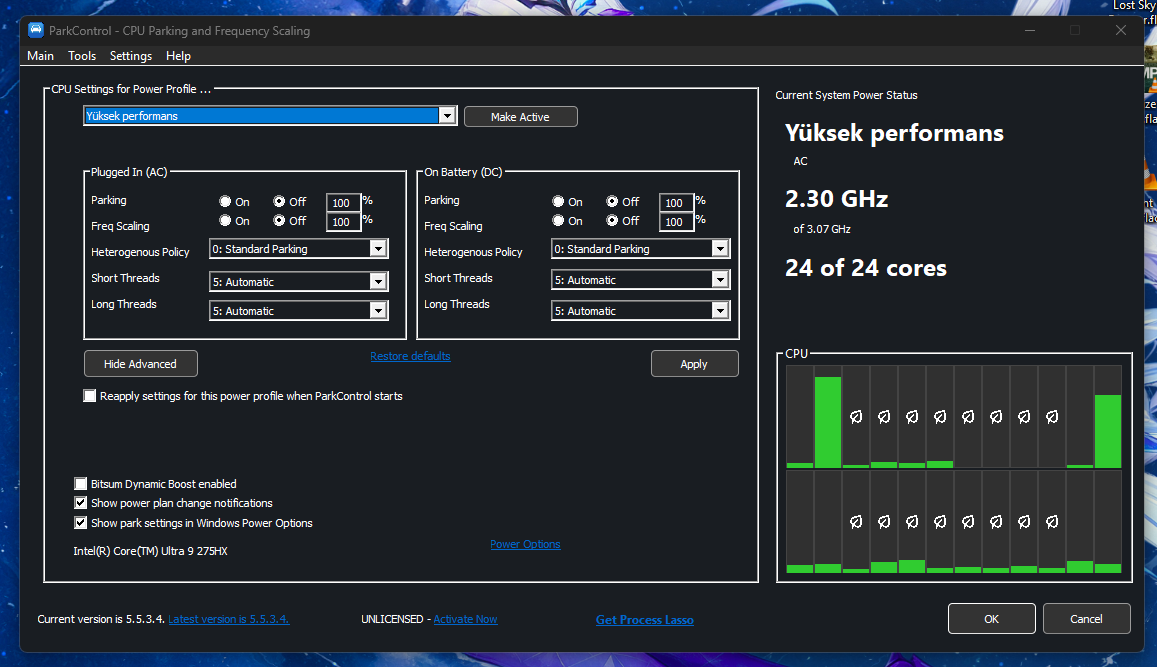Click the Hide Advanced button

point(140,364)
